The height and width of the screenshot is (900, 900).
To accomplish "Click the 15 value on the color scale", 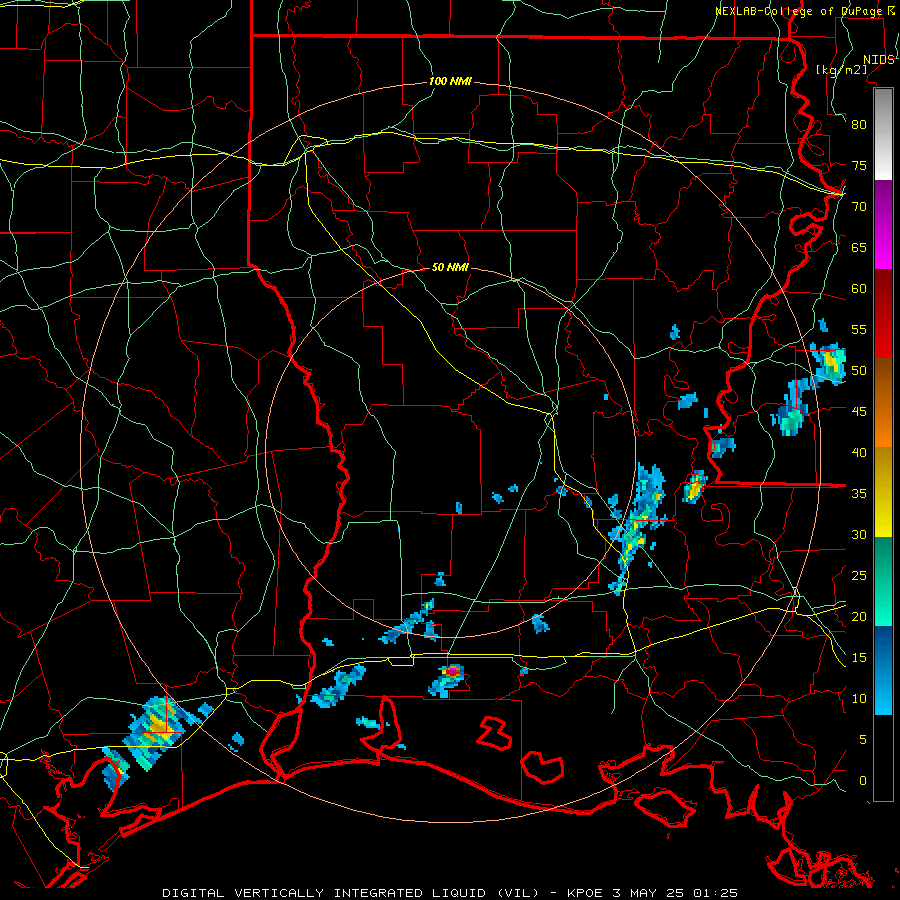I will pyautogui.click(x=859, y=658).
